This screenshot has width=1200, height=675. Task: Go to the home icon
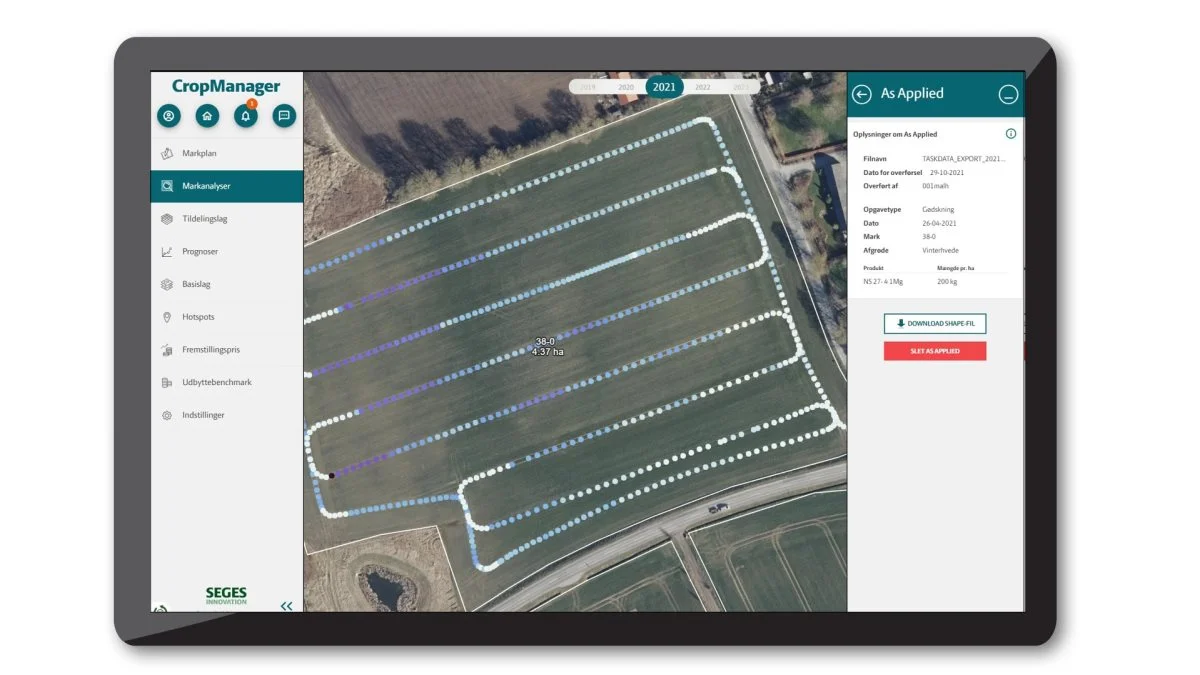tap(207, 116)
